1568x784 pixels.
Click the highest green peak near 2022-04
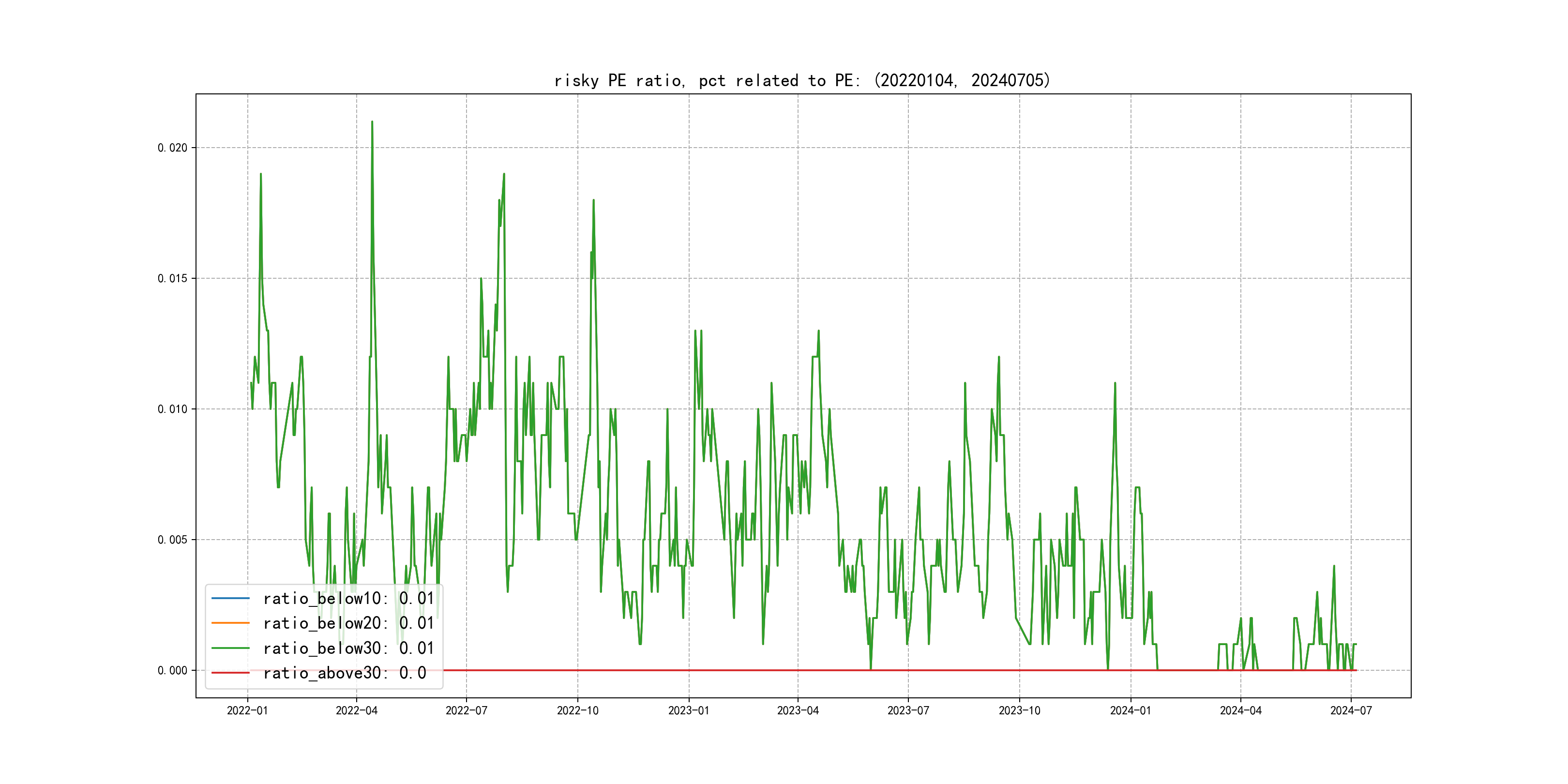pyautogui.click(x=372, y=122)
